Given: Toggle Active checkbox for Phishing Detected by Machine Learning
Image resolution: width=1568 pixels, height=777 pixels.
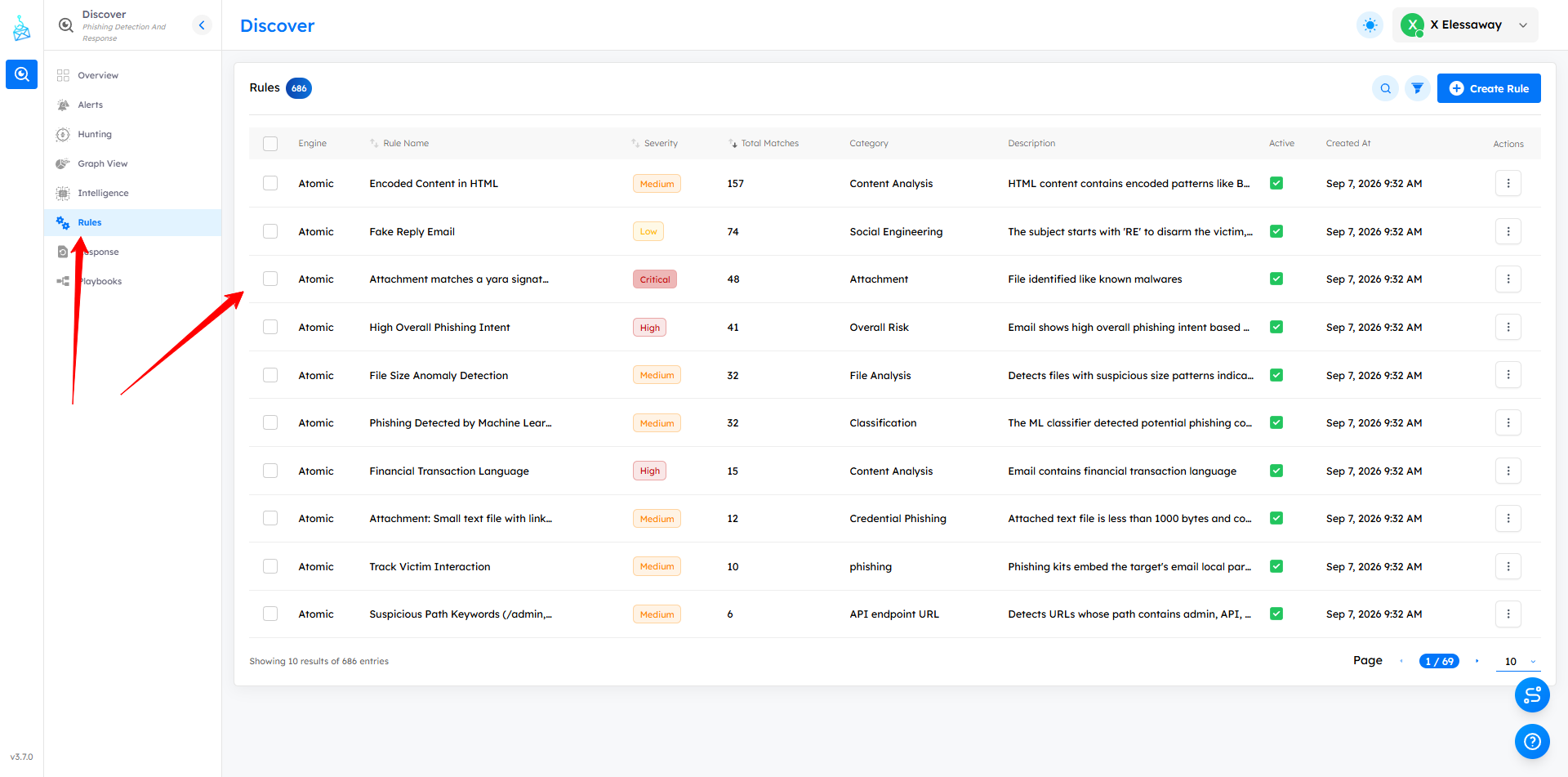Looking at the screenshot, I should (1276, 422).
